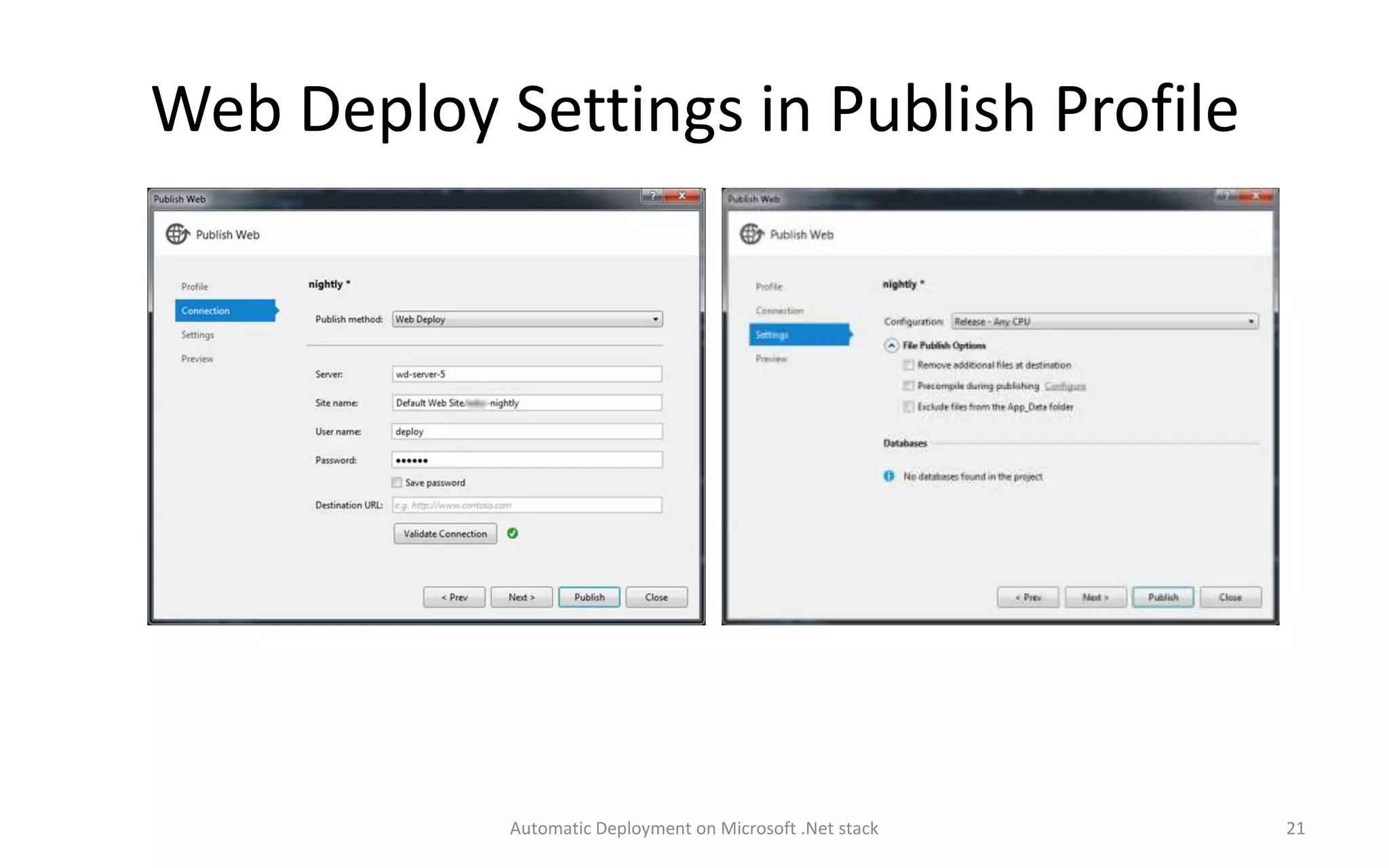Select Settings step in left dialog
This screenshot has height=868, width=1389.
197,335
